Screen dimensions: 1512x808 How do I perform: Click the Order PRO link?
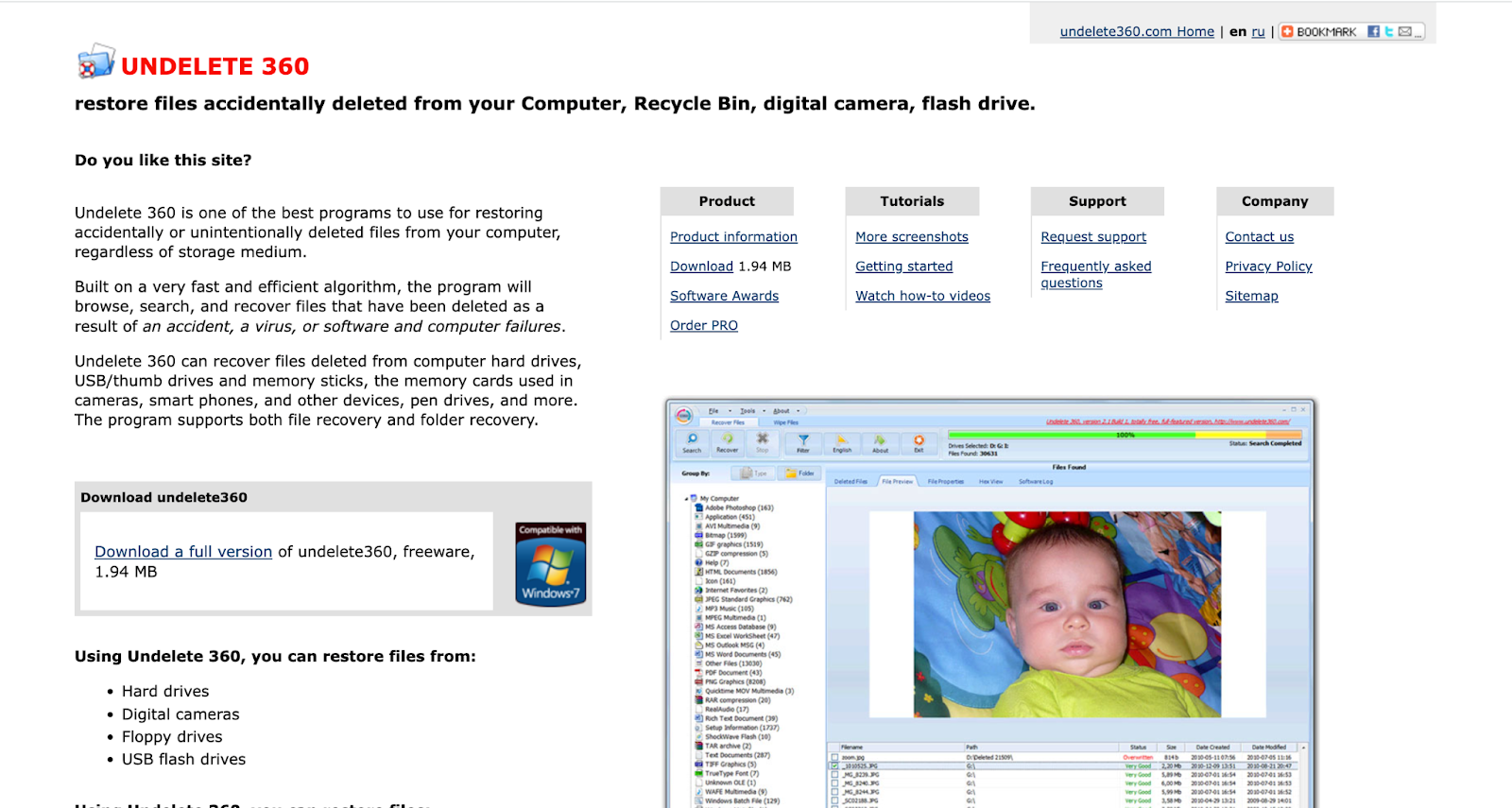704,325
